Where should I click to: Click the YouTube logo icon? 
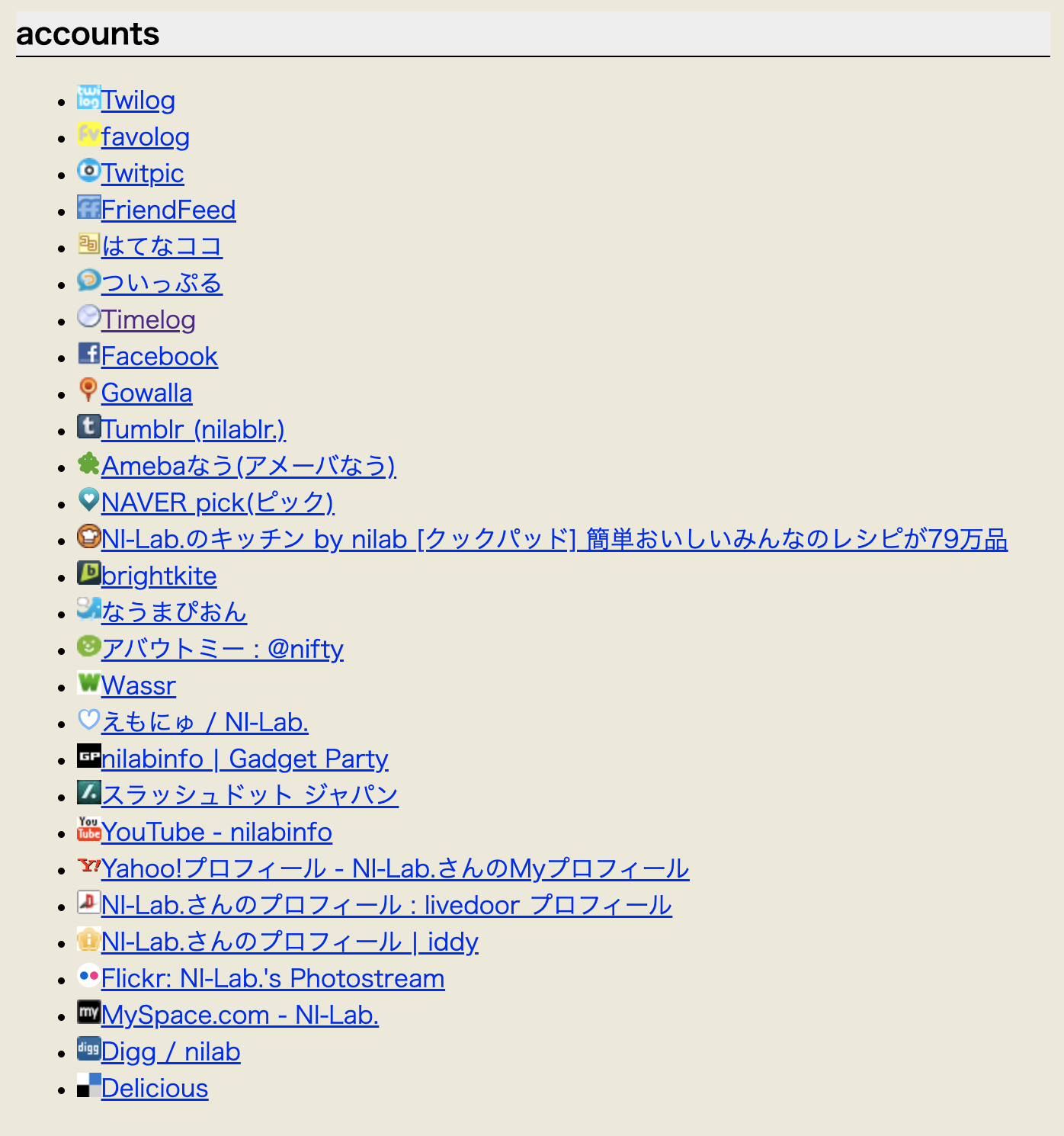coord(88,830)
